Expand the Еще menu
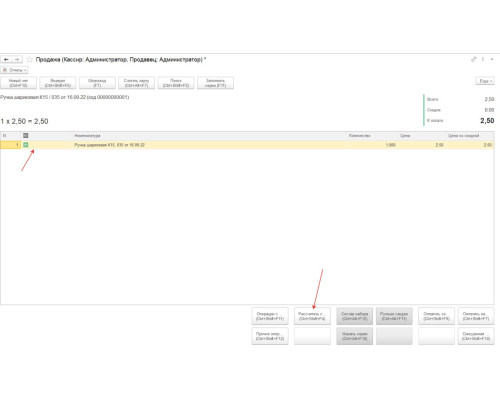This screenshot has width=500, height=400. coord(485,81)
